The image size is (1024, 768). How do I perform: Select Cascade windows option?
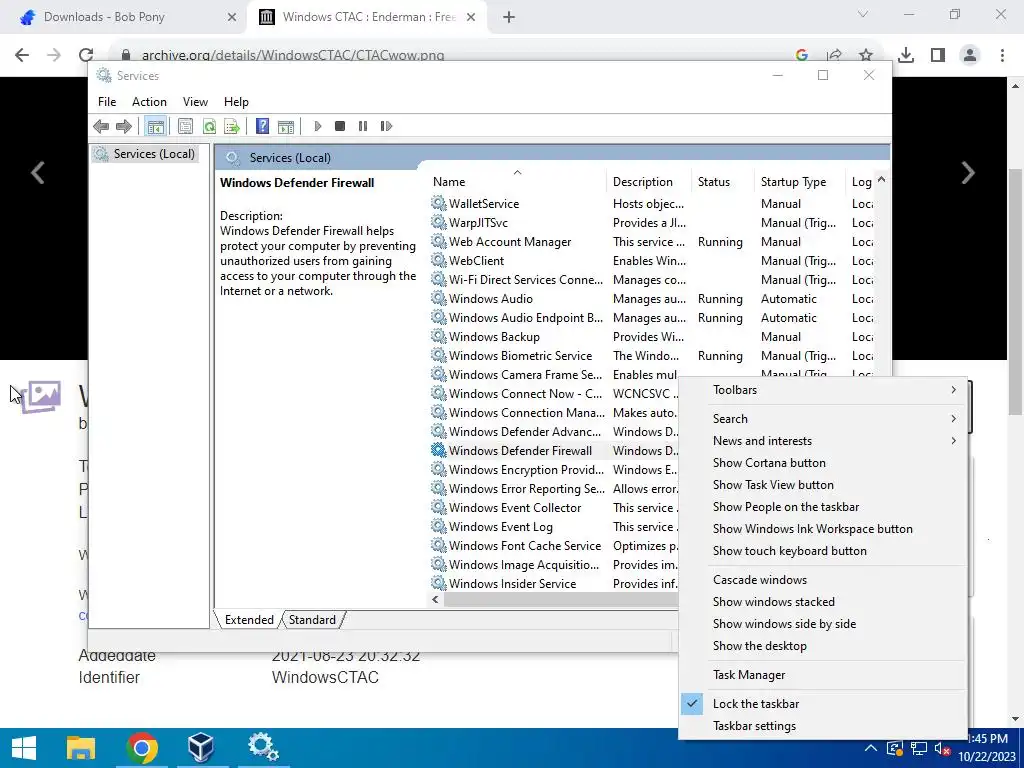point(823,579)
